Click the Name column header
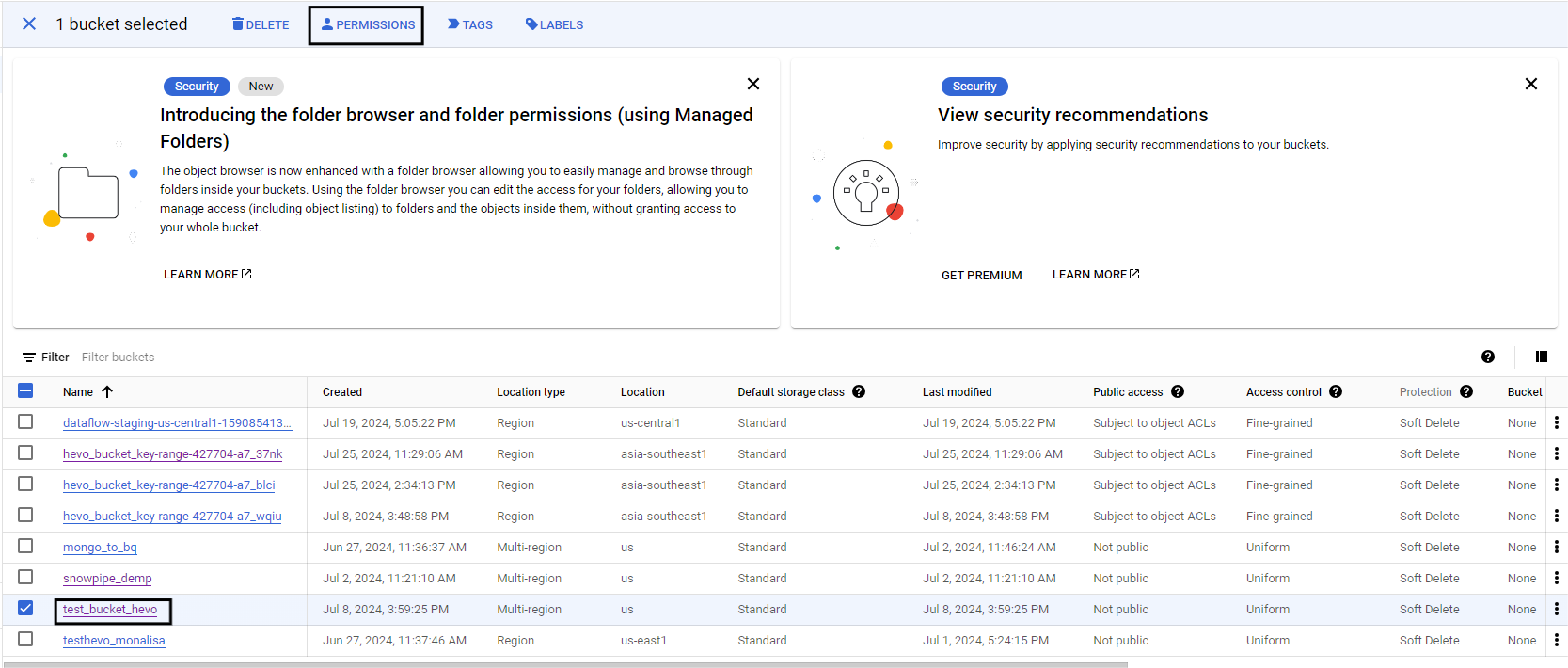Screen dimensions: 1568x668 point(78,392)
